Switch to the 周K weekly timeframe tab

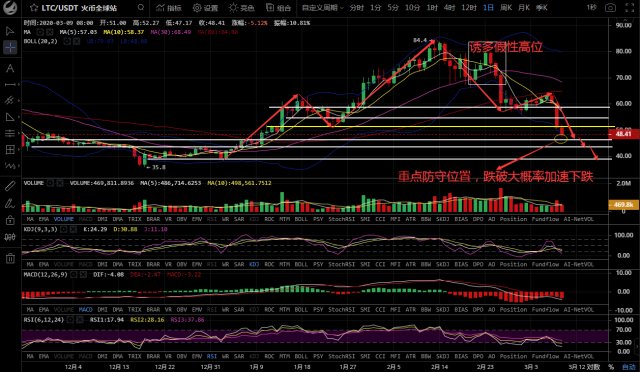tap(506, 8)
